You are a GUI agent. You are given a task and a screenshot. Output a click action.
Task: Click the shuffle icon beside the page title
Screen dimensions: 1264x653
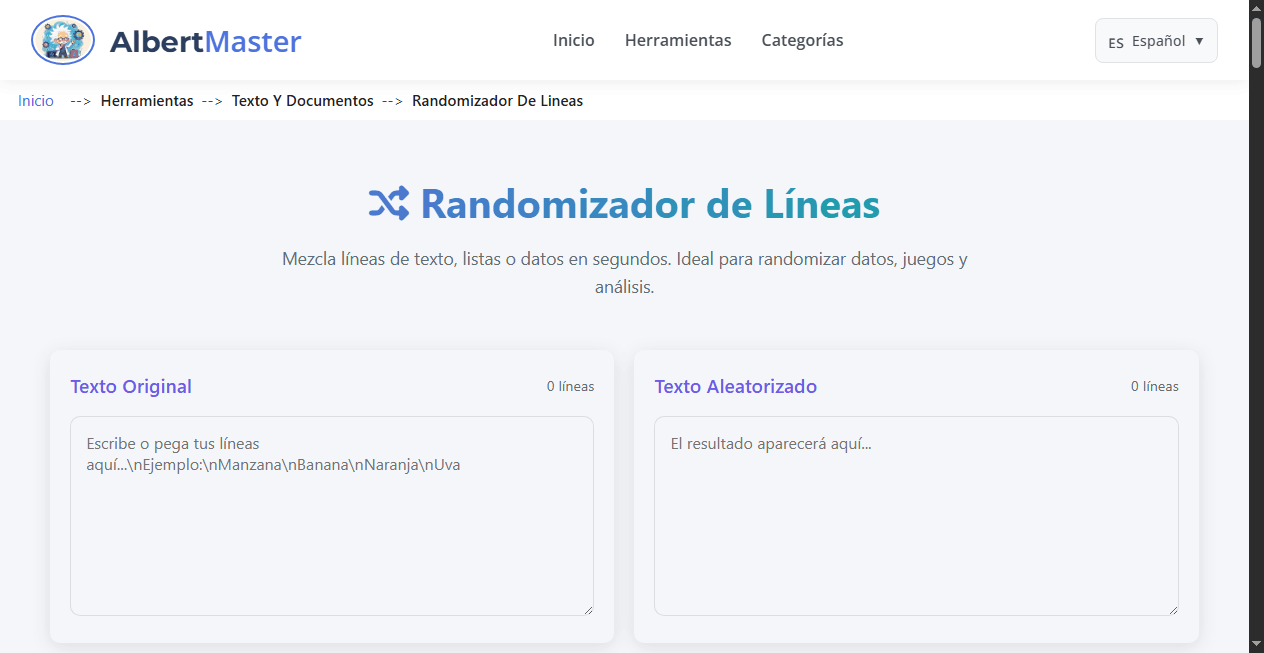tap(387, 203)
